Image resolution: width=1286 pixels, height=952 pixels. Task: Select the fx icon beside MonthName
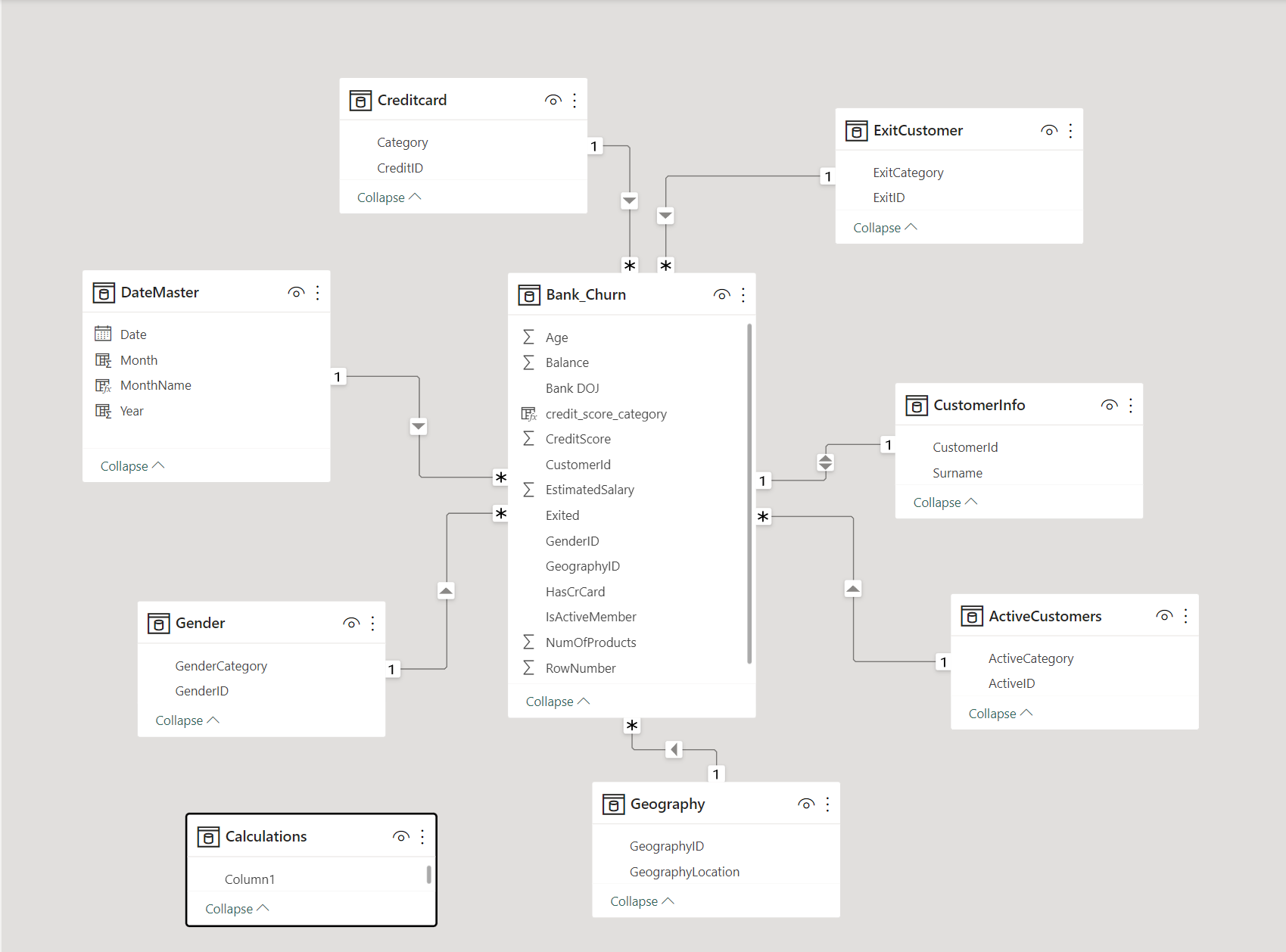104,385
